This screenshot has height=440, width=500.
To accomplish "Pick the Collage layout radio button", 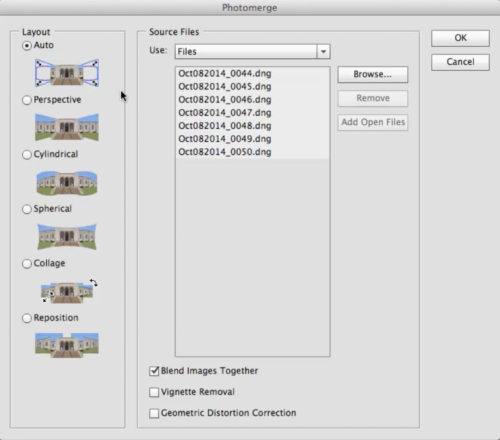I will tap(27, 264).
